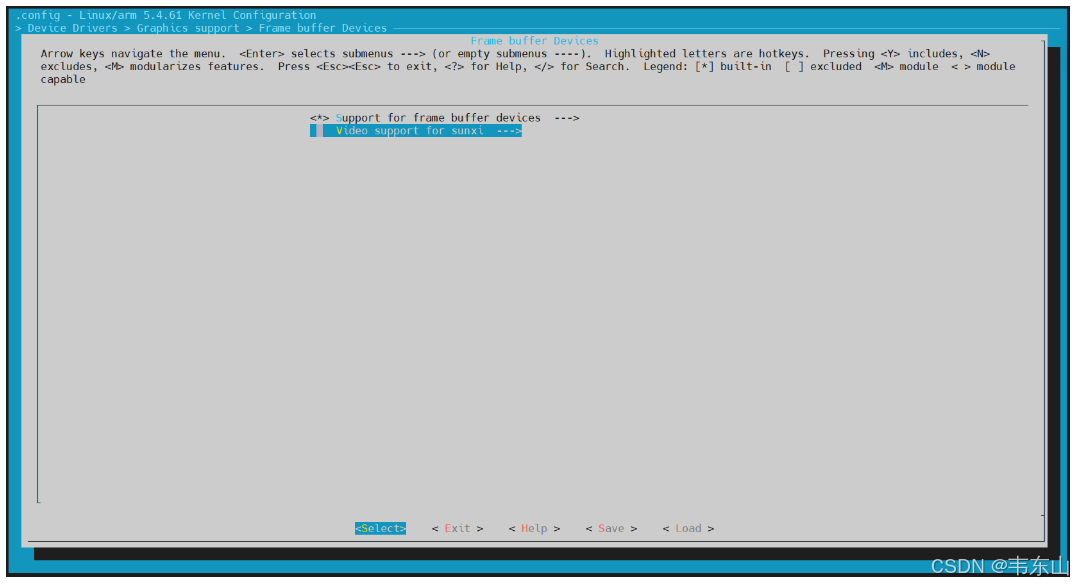Screen dimensions: 1075x584
Task: Click the Graphics support breadcrumb
Action: pyautogui.click(x=188, y=28)
